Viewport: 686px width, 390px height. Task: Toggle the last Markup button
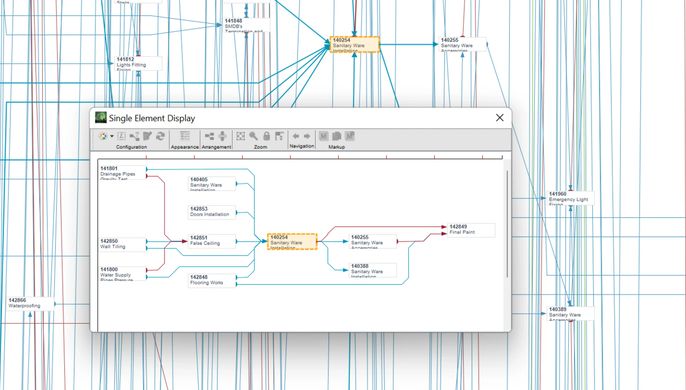point(349,136)
